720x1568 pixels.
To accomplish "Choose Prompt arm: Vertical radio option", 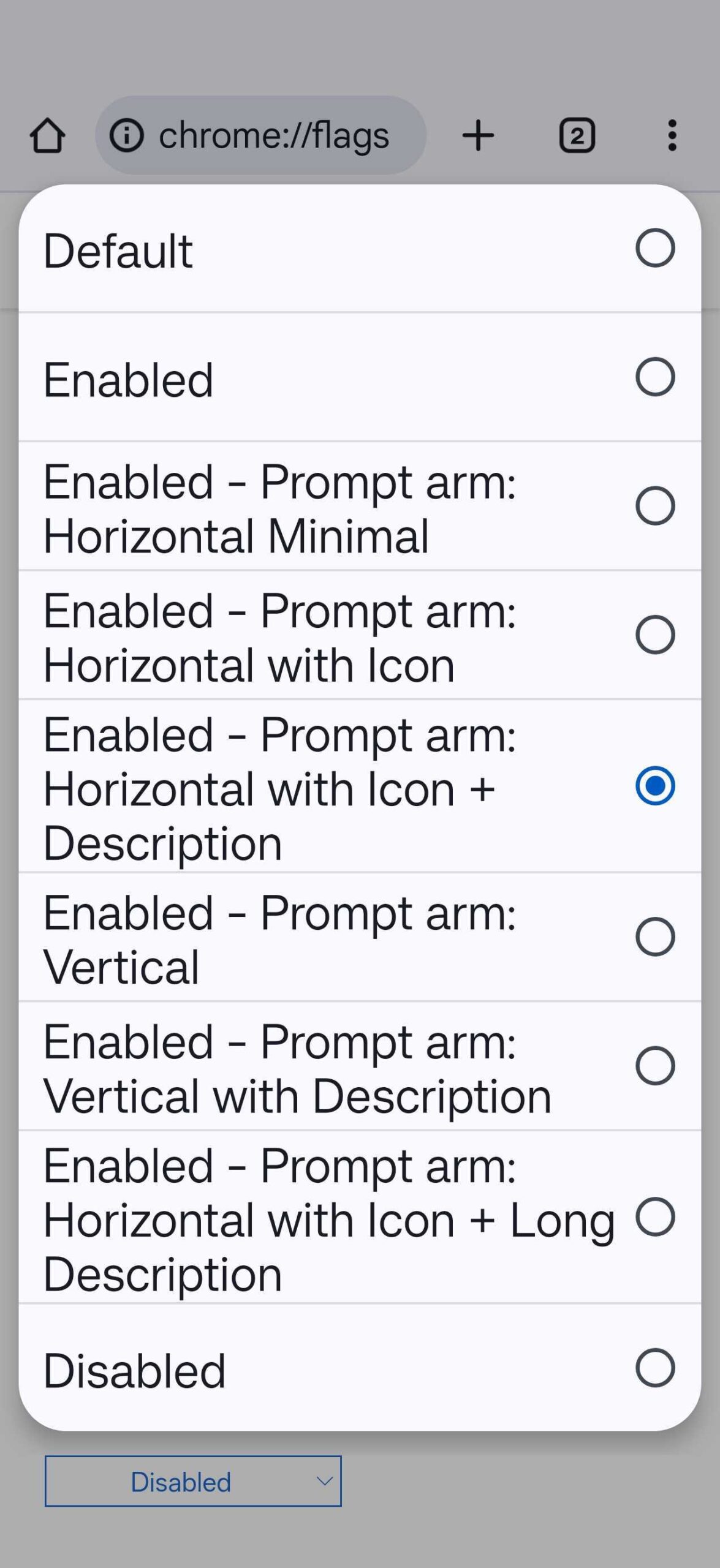I will point(655,937).
